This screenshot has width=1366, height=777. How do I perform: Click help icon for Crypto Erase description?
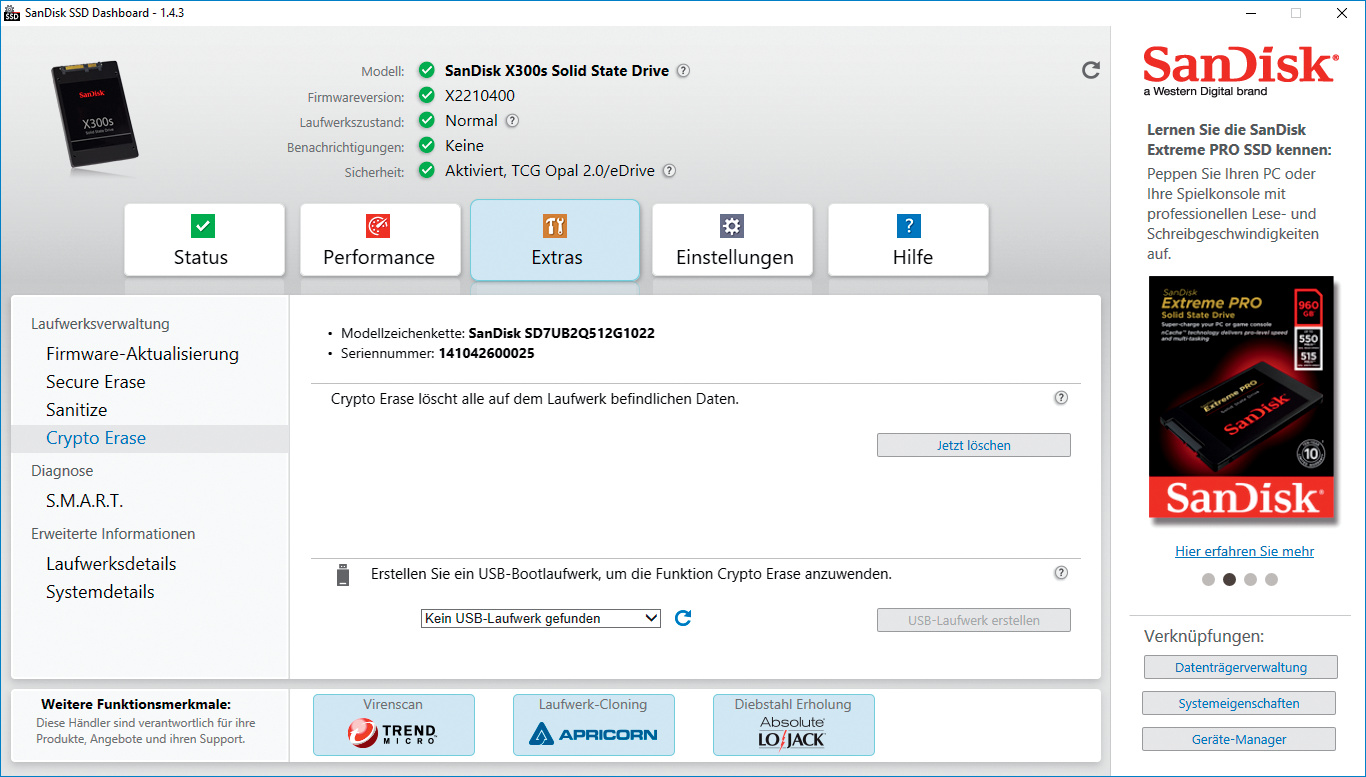coord(1061,398)
